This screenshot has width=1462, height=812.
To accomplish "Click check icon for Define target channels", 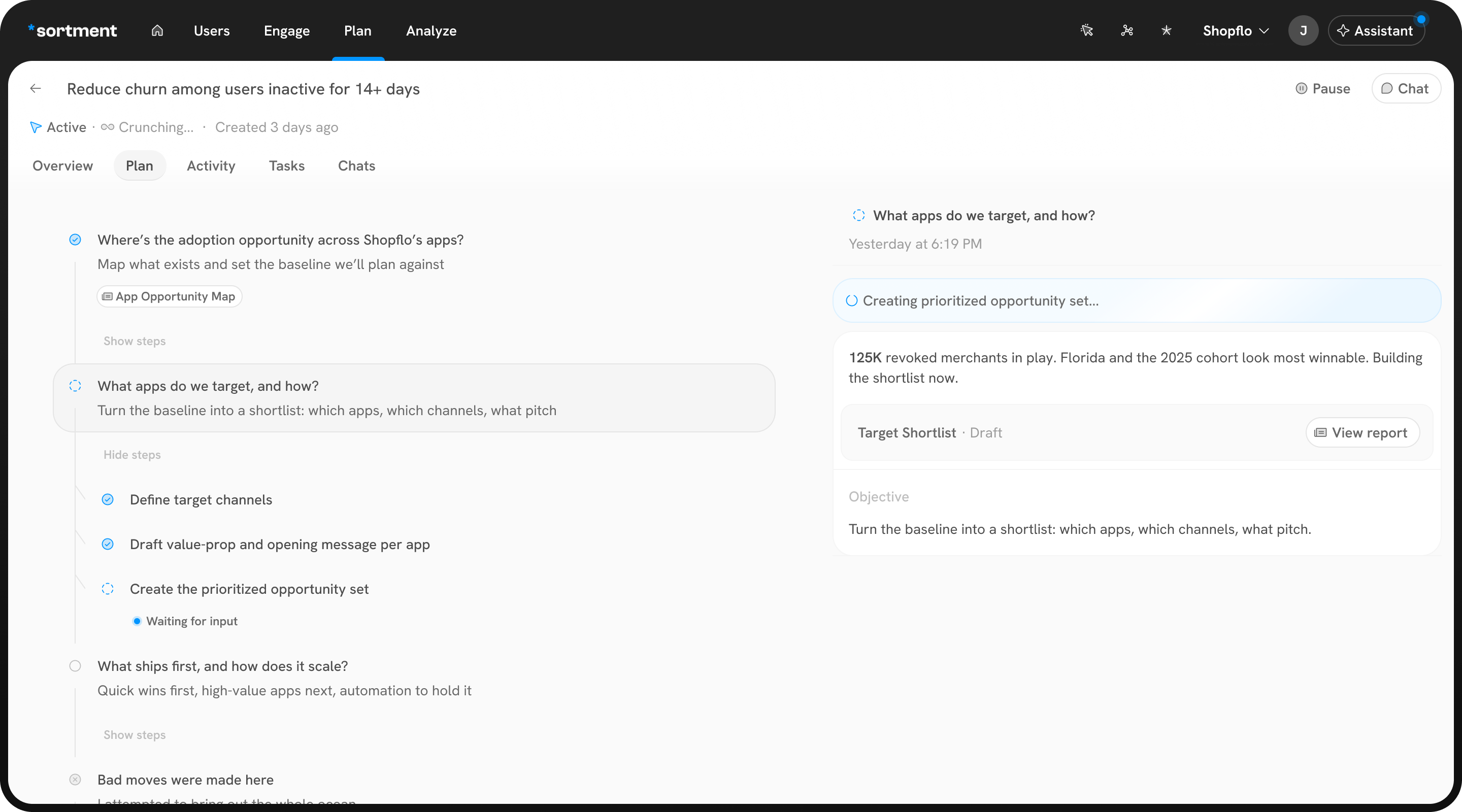I will (107, 499).
